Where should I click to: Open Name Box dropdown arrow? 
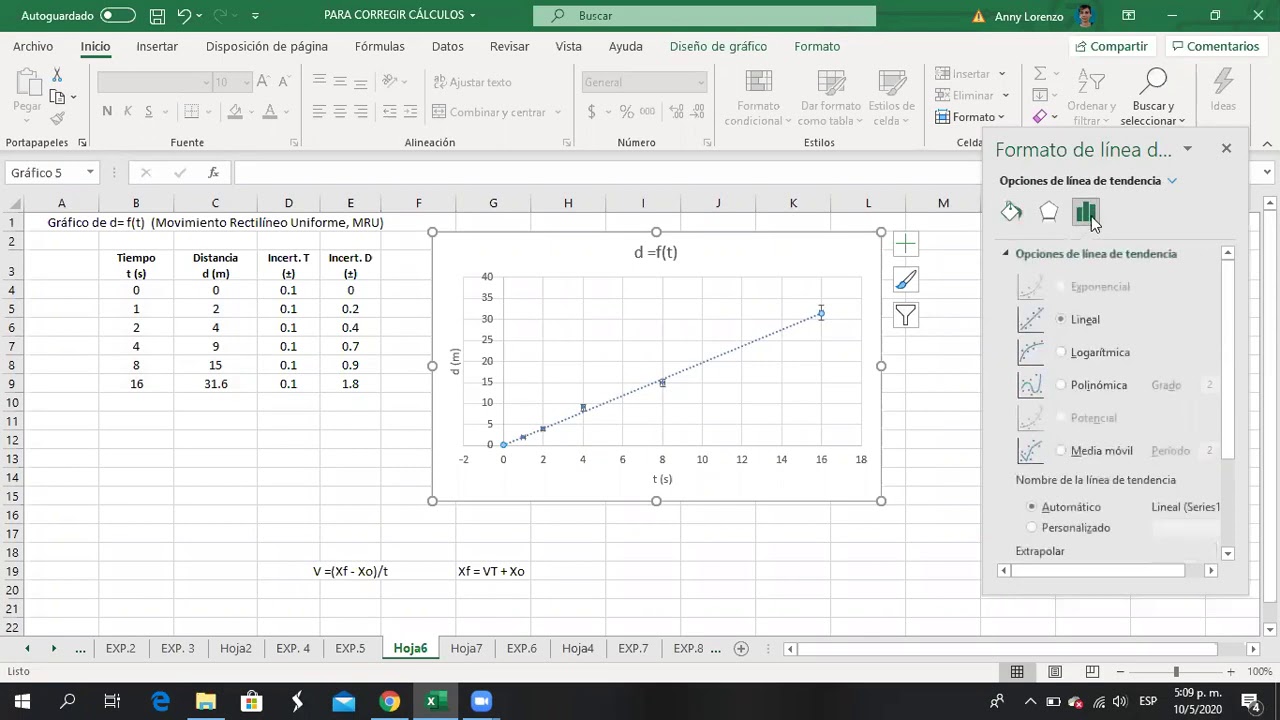click(x=90, y=172)
